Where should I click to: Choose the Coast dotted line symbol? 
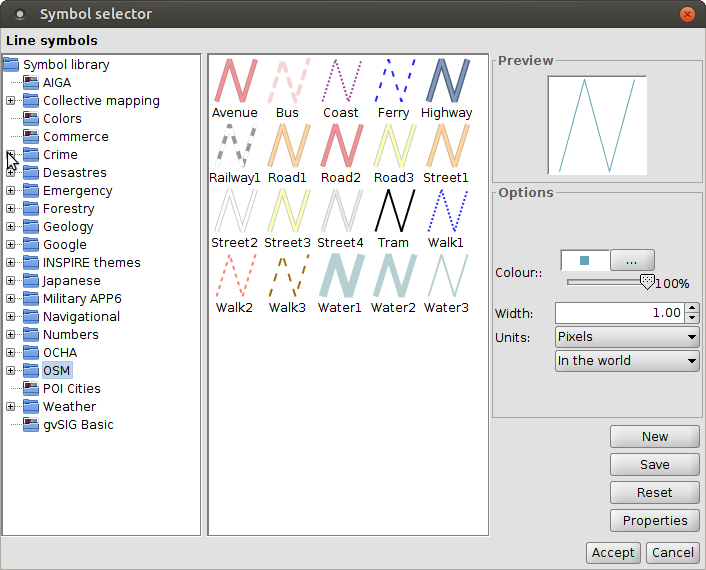coord(340,81)
